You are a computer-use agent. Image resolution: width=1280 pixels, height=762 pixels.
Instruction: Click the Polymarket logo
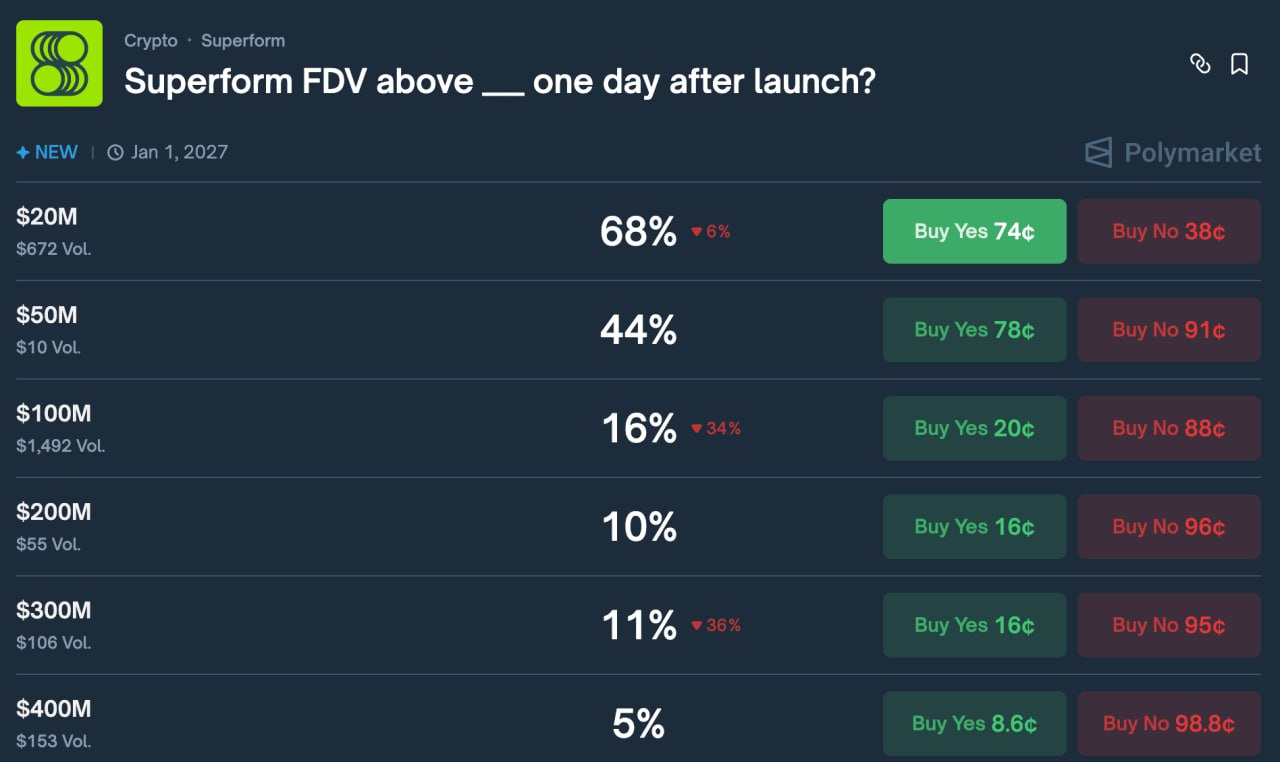tap(1173, 153)
